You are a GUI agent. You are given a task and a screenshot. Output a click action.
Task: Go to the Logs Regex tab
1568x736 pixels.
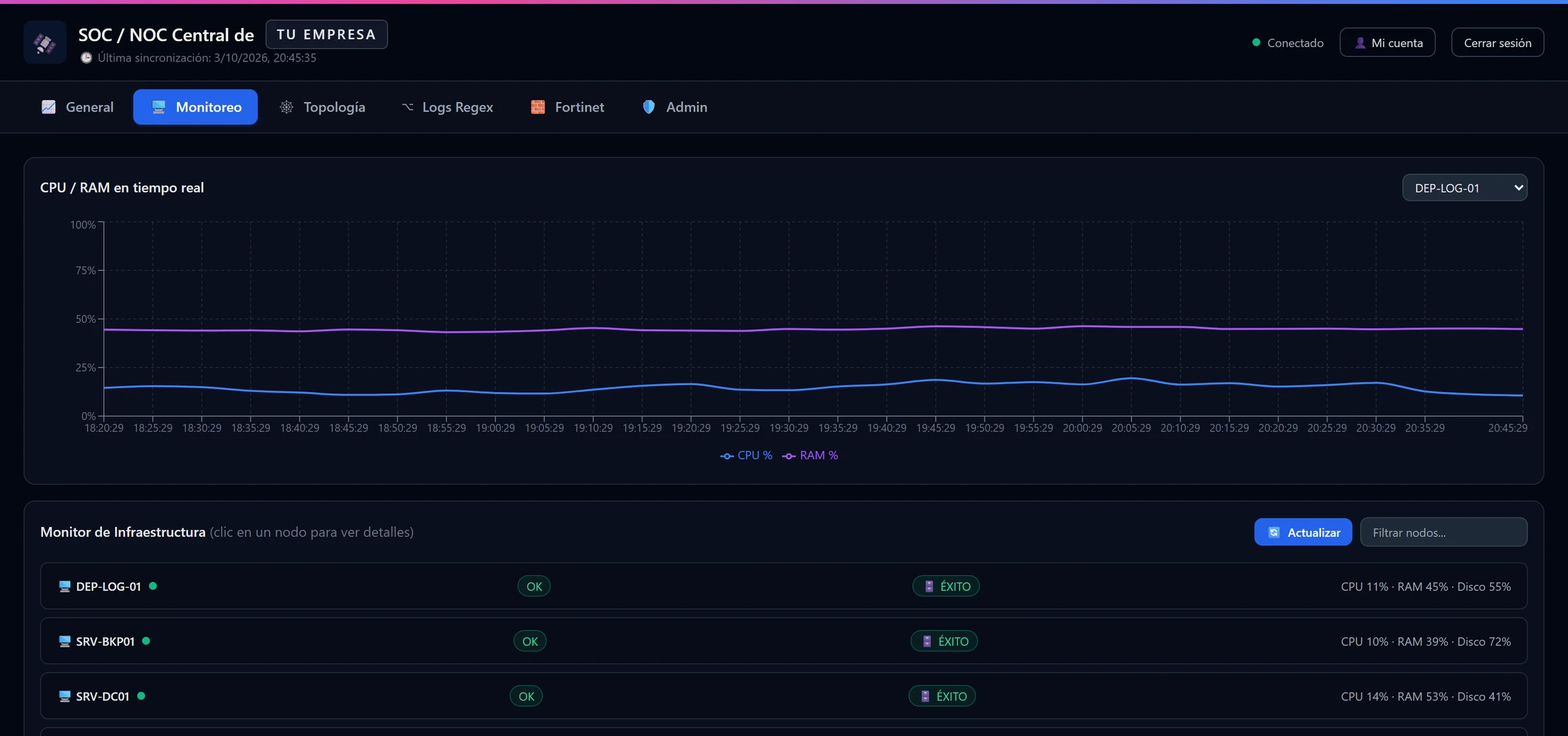pos(448,107)
